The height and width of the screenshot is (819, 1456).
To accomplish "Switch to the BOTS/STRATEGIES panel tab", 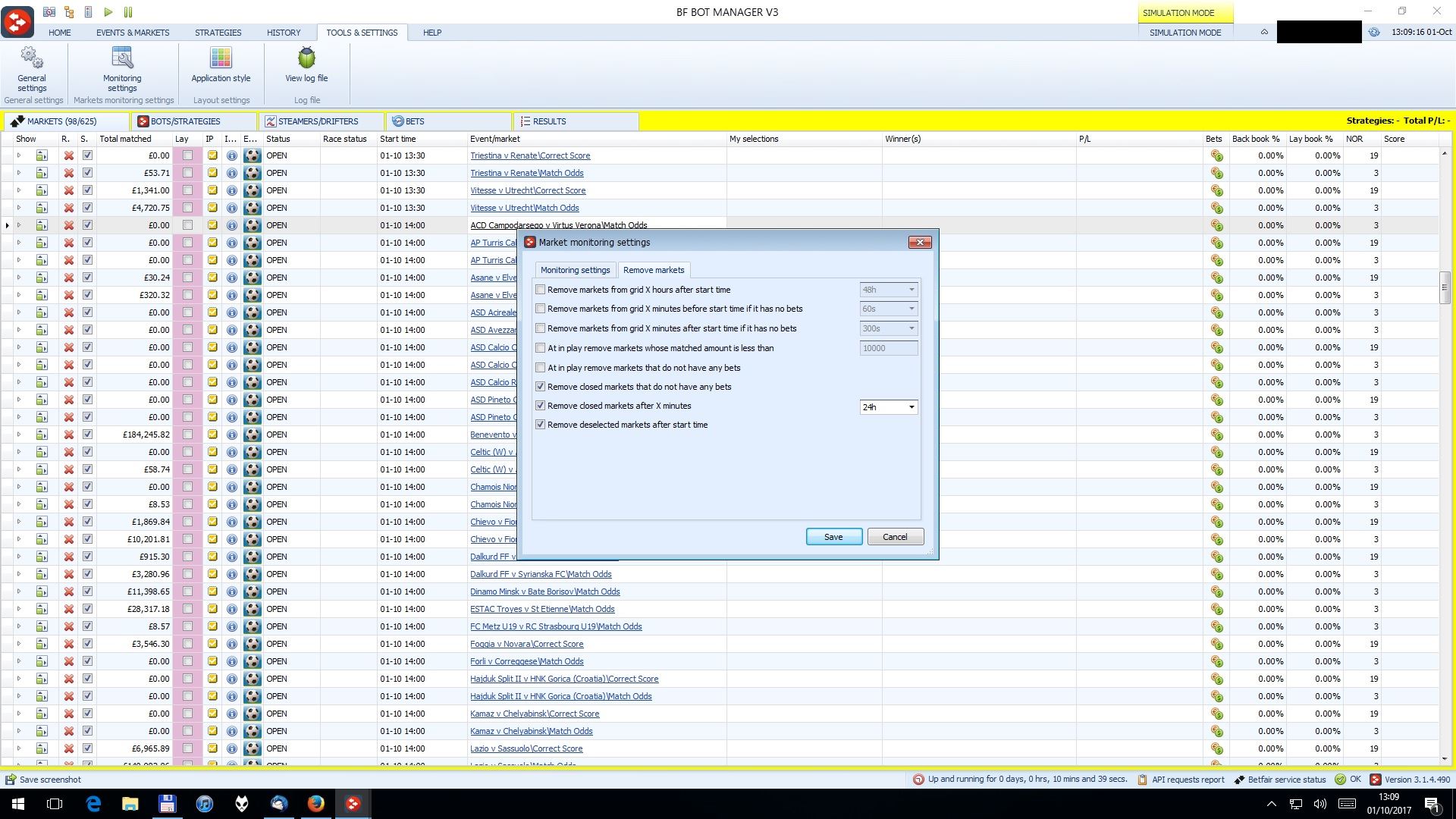I will coord(193,121).
